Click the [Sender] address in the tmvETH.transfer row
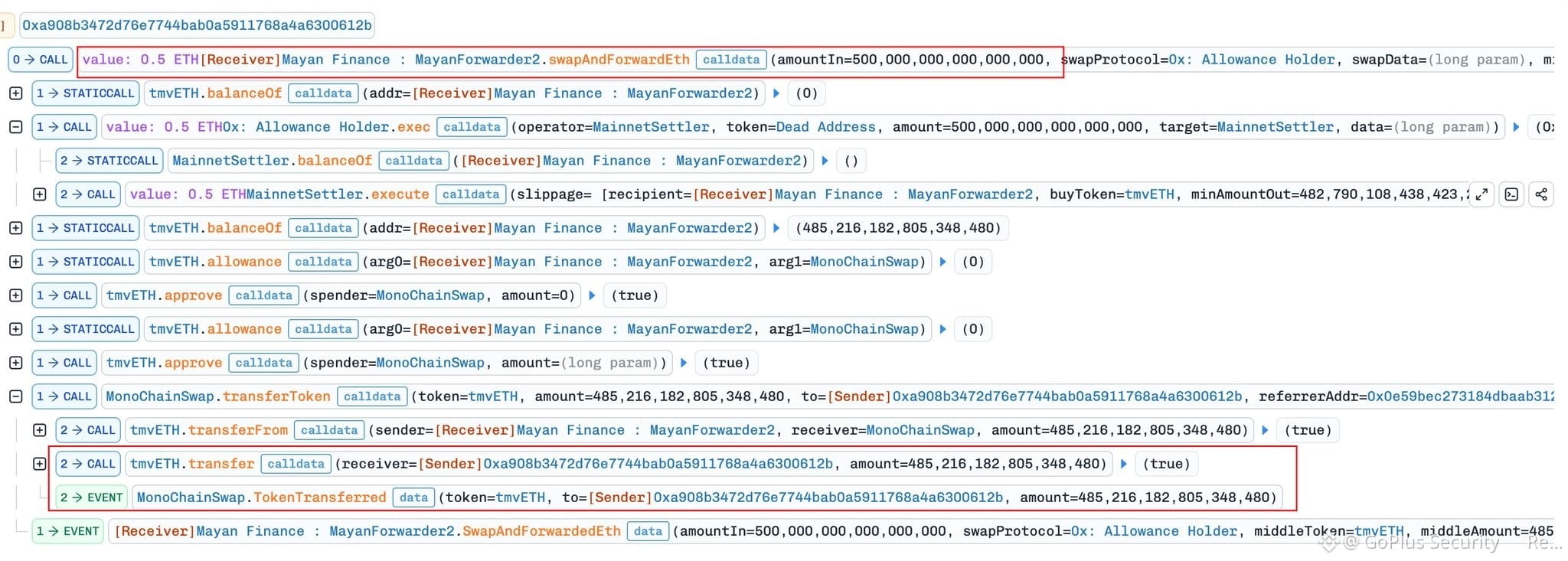1568x561 pixels. [657, 464]
